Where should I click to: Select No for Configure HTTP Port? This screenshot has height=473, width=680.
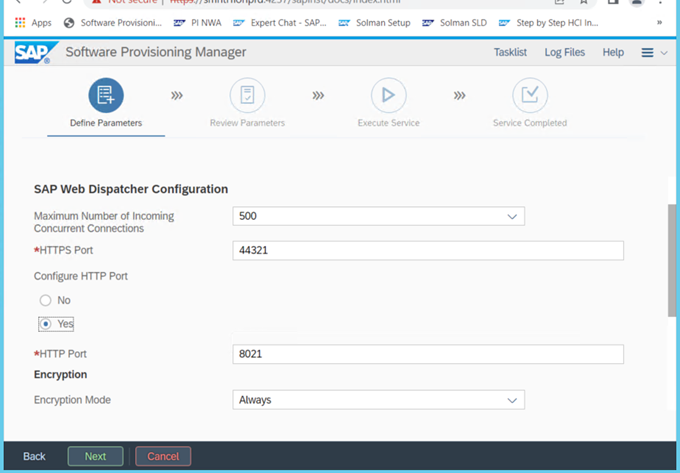[45, 300]
